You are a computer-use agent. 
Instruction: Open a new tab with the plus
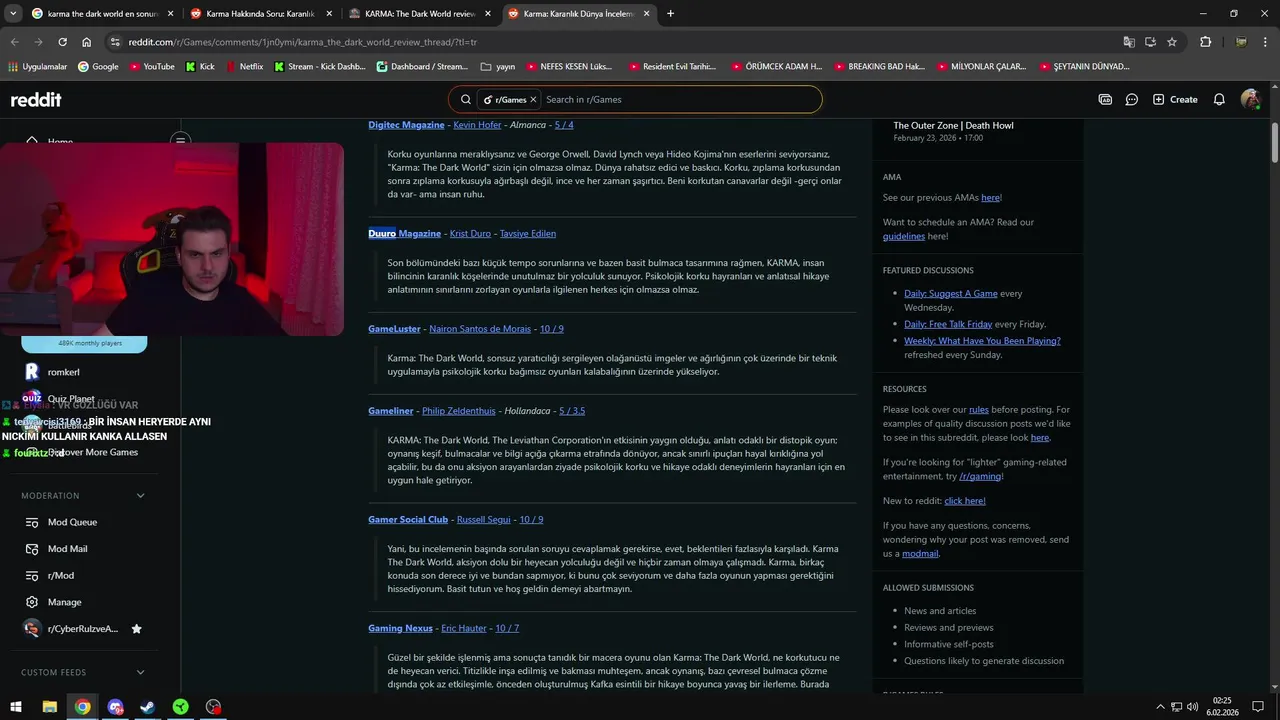pyautogui.click(x=670, y=14)
